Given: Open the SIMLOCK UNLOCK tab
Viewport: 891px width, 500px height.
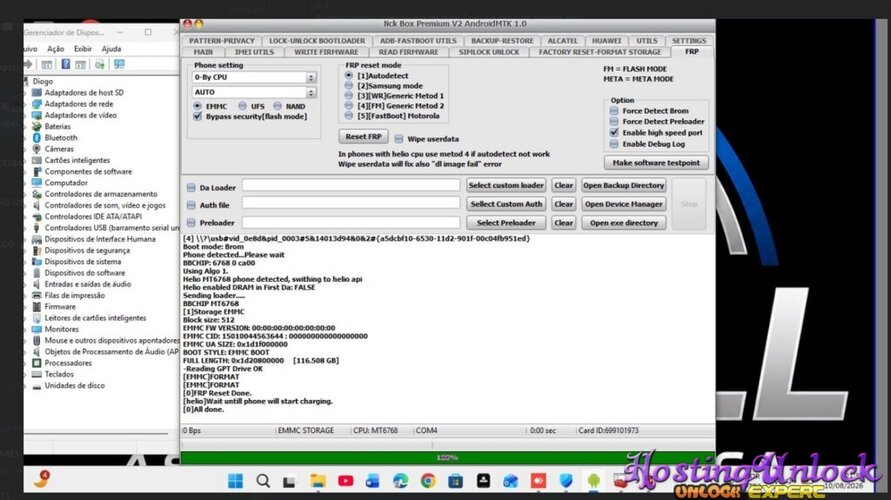Looking at the screenshot, I should click(x=489, y=52).
